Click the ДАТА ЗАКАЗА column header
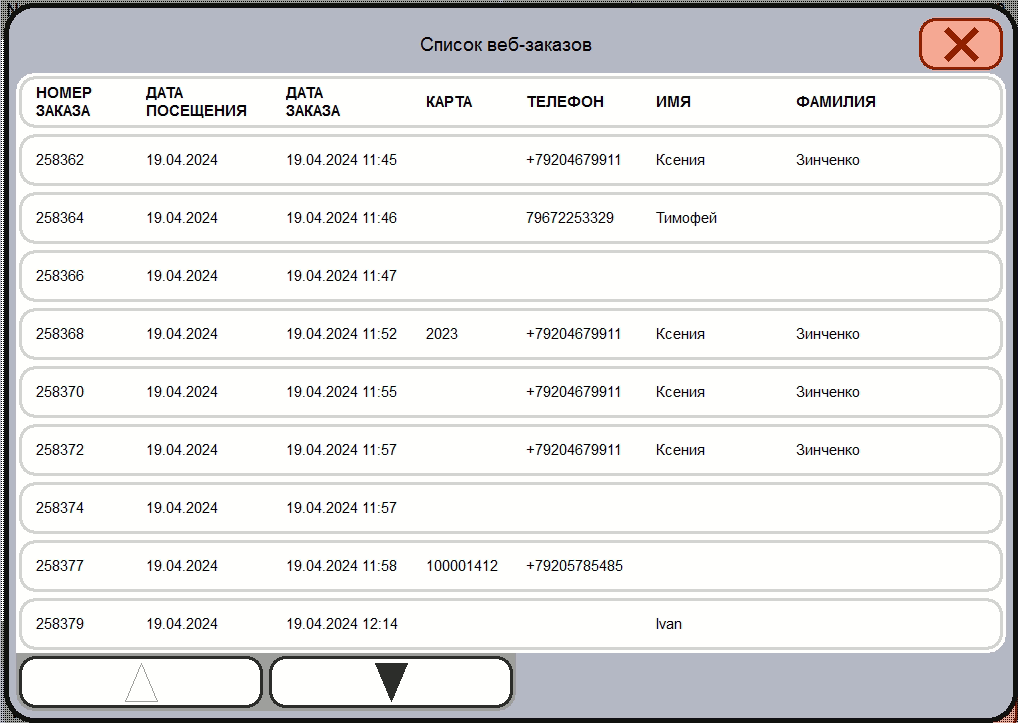 point(313,101)
